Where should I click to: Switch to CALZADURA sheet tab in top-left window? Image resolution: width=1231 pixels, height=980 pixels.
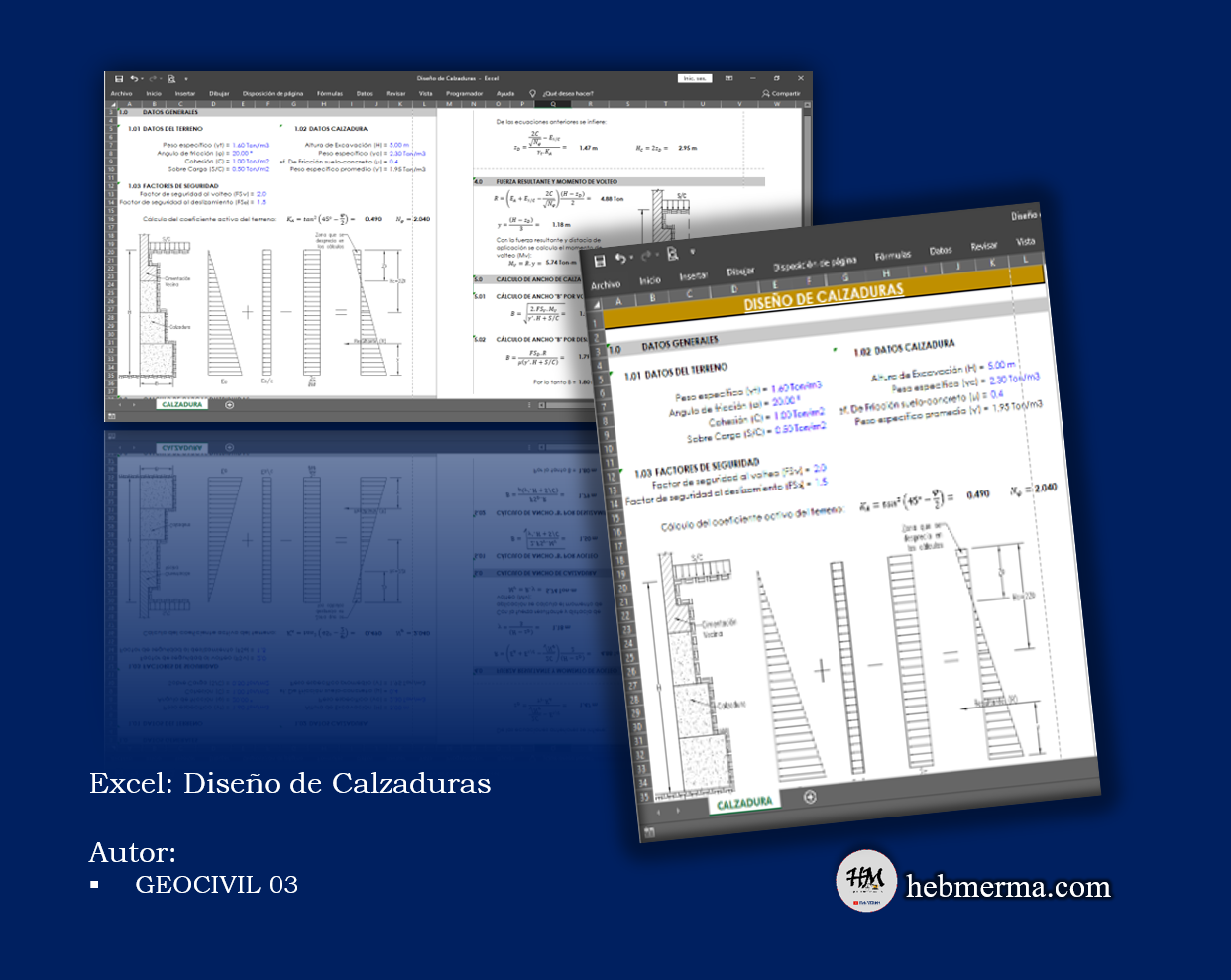181,405
